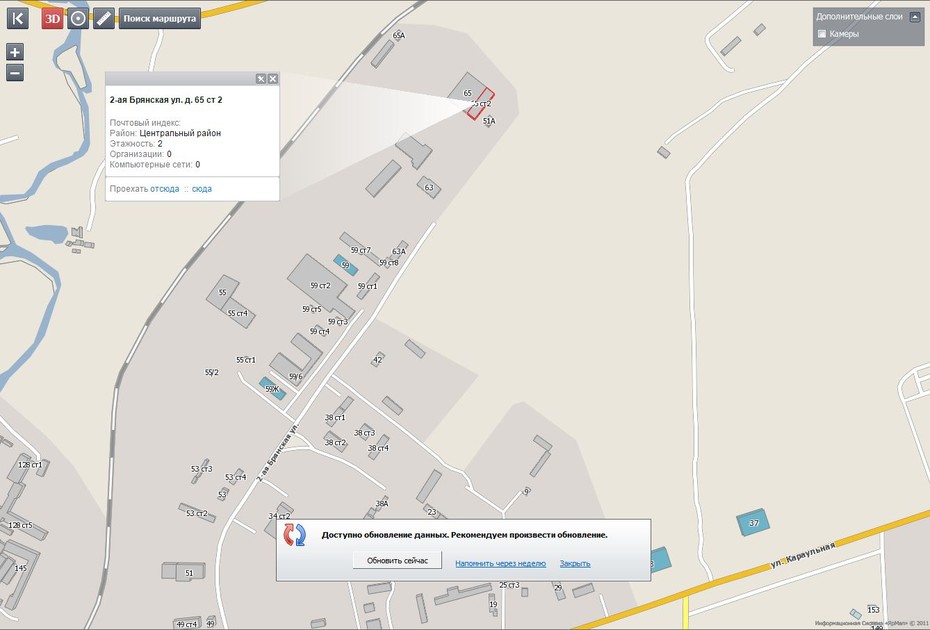
Task: Click the '2-ая Брянская ул.' street label
Action: [x=278, y=453]
